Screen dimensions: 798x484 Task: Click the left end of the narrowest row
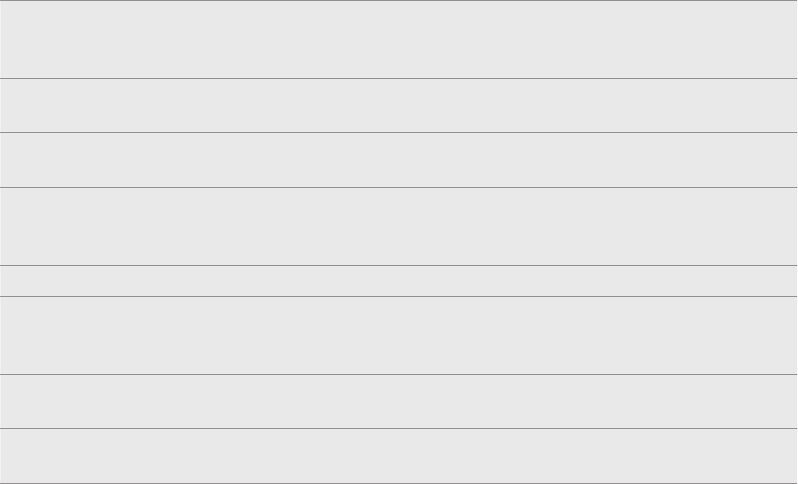tap(12, 281)
